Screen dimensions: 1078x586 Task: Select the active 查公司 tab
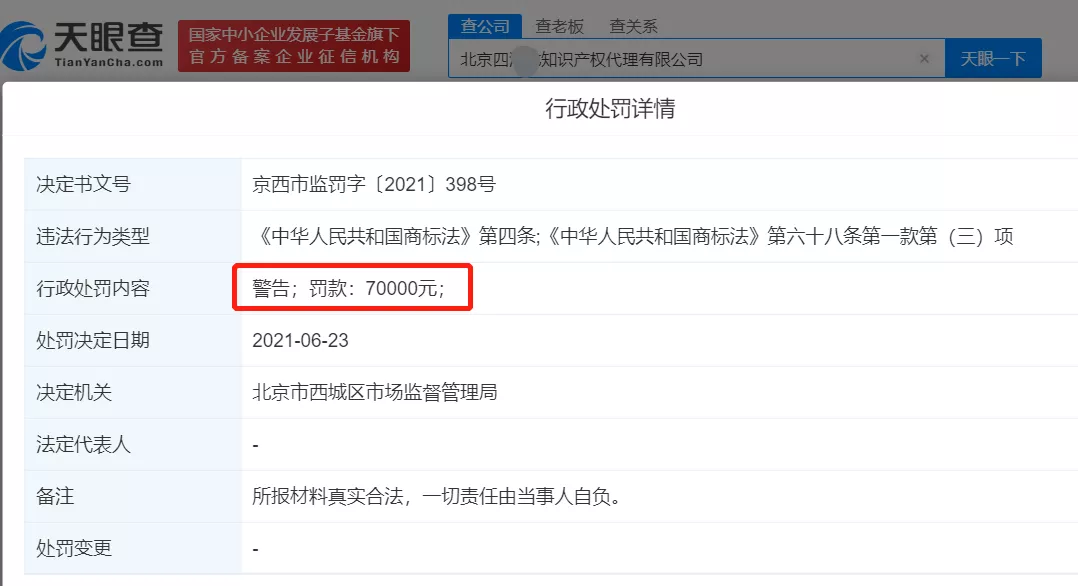coord(485,25)
